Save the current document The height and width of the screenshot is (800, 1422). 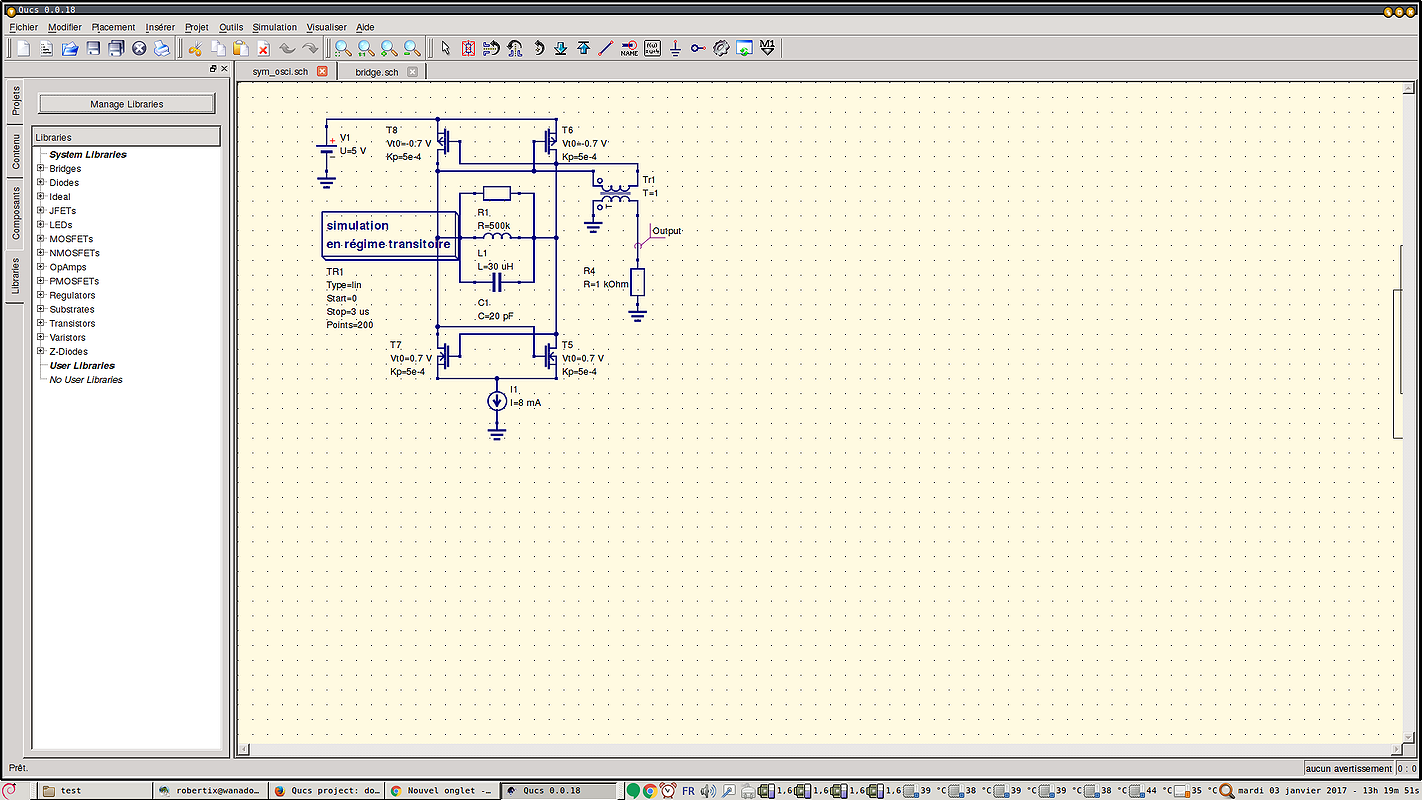click(x=93, y=48)
